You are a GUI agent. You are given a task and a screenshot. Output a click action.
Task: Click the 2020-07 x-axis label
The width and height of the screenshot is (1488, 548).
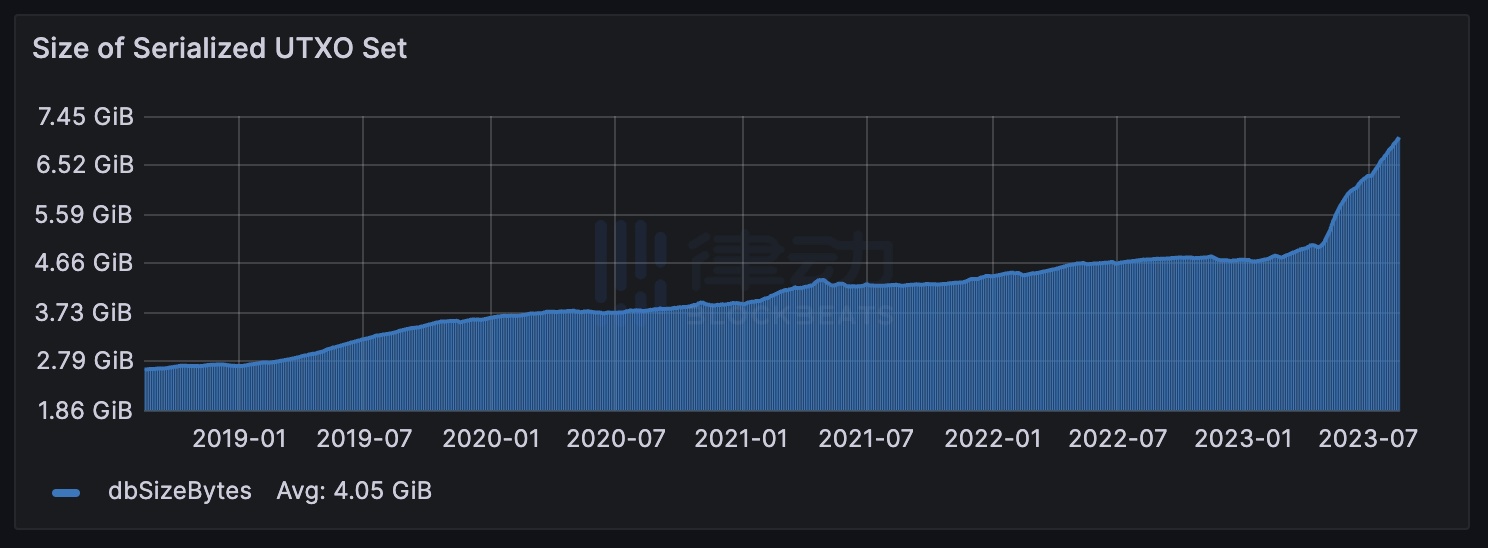point(616,438)
